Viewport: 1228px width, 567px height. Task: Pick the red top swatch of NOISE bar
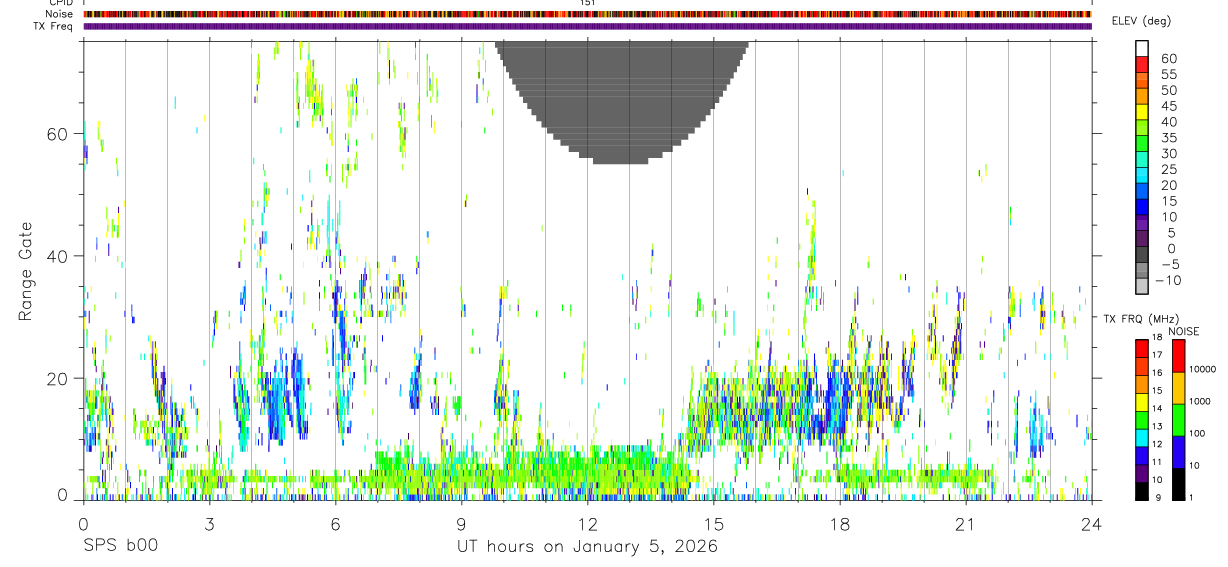(x=1178, y=356)
